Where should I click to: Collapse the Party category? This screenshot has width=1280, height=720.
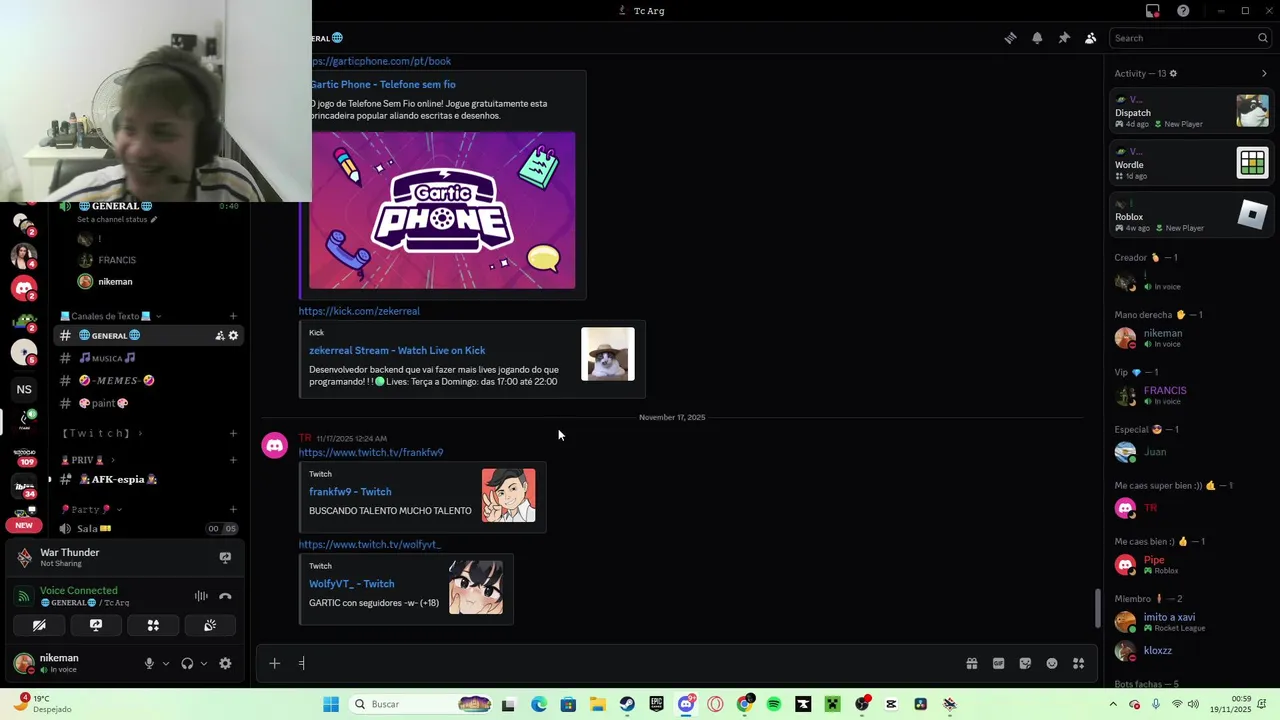coord(91,509)
